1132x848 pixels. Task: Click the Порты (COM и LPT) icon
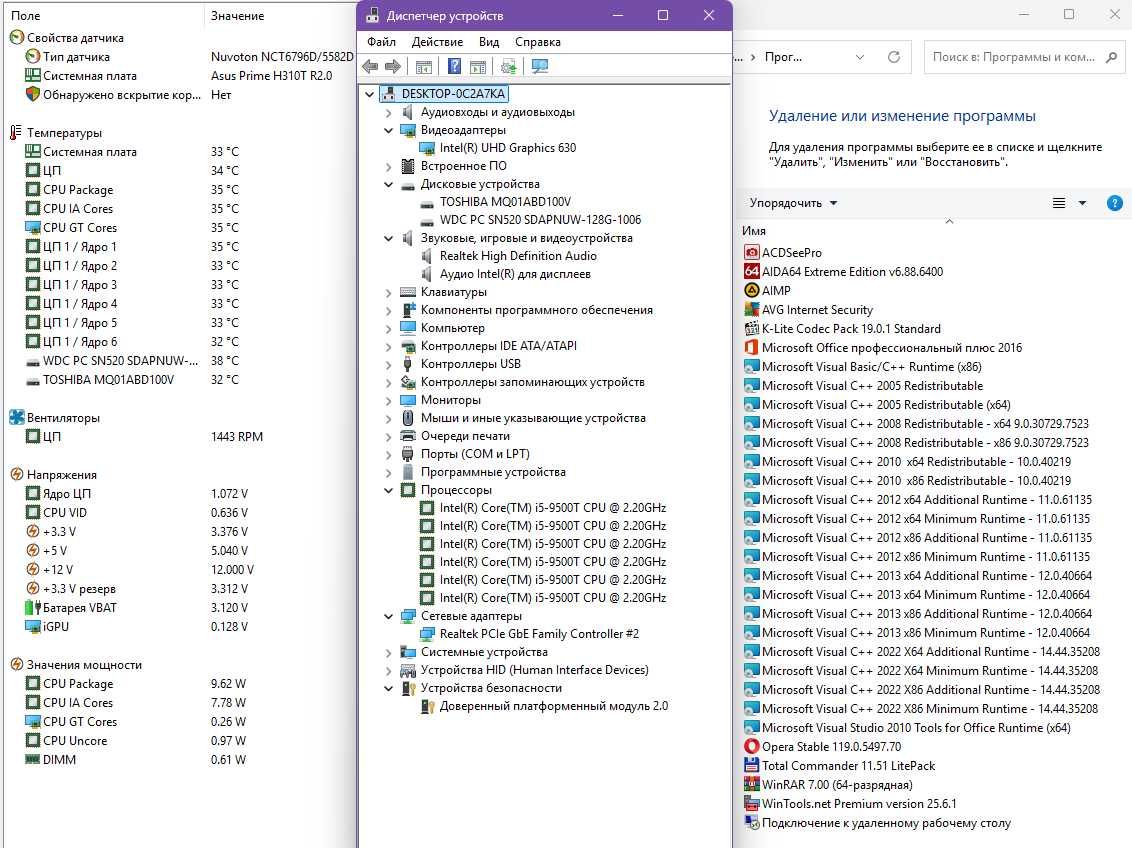click(x=408, y=454)
